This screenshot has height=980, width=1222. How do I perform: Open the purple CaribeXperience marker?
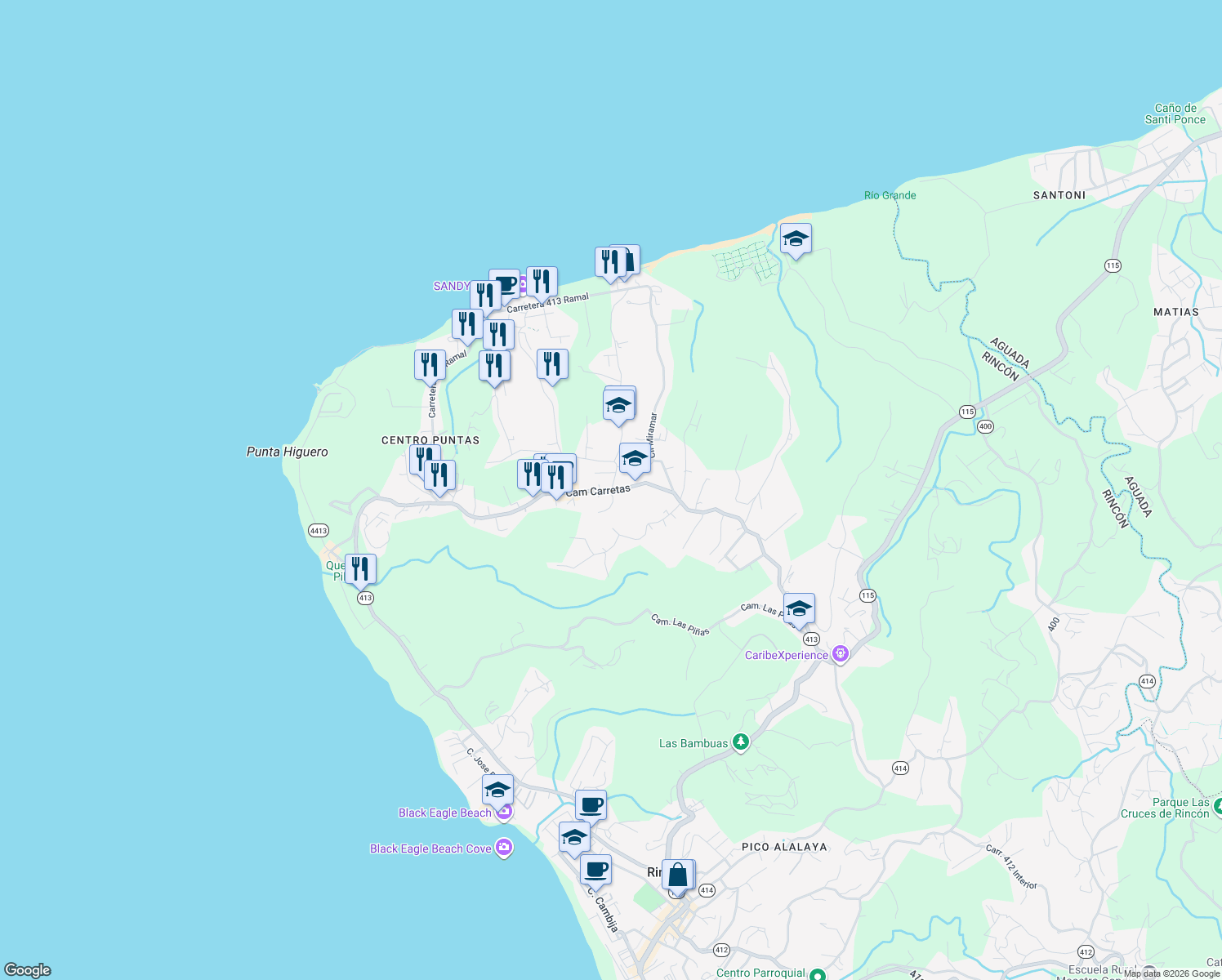point(841,653)
